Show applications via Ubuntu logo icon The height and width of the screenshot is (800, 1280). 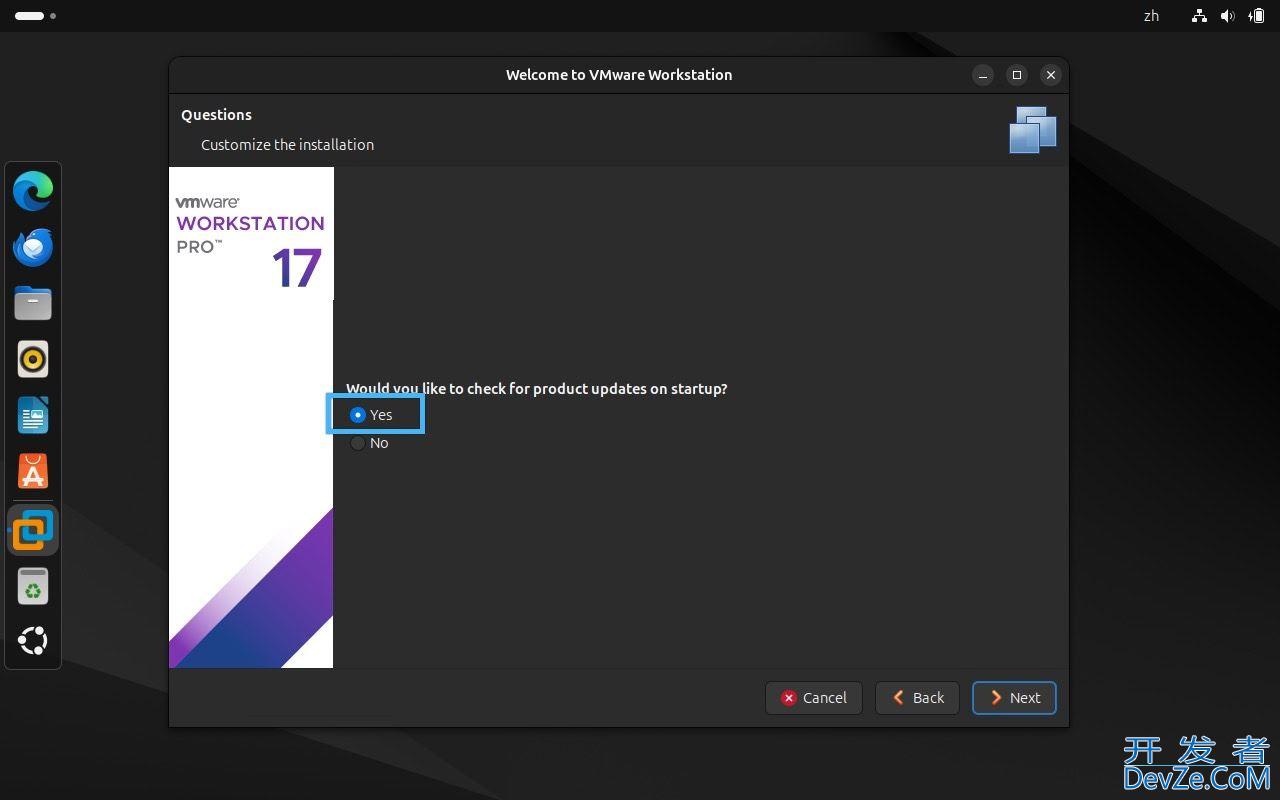click(33, 641)
